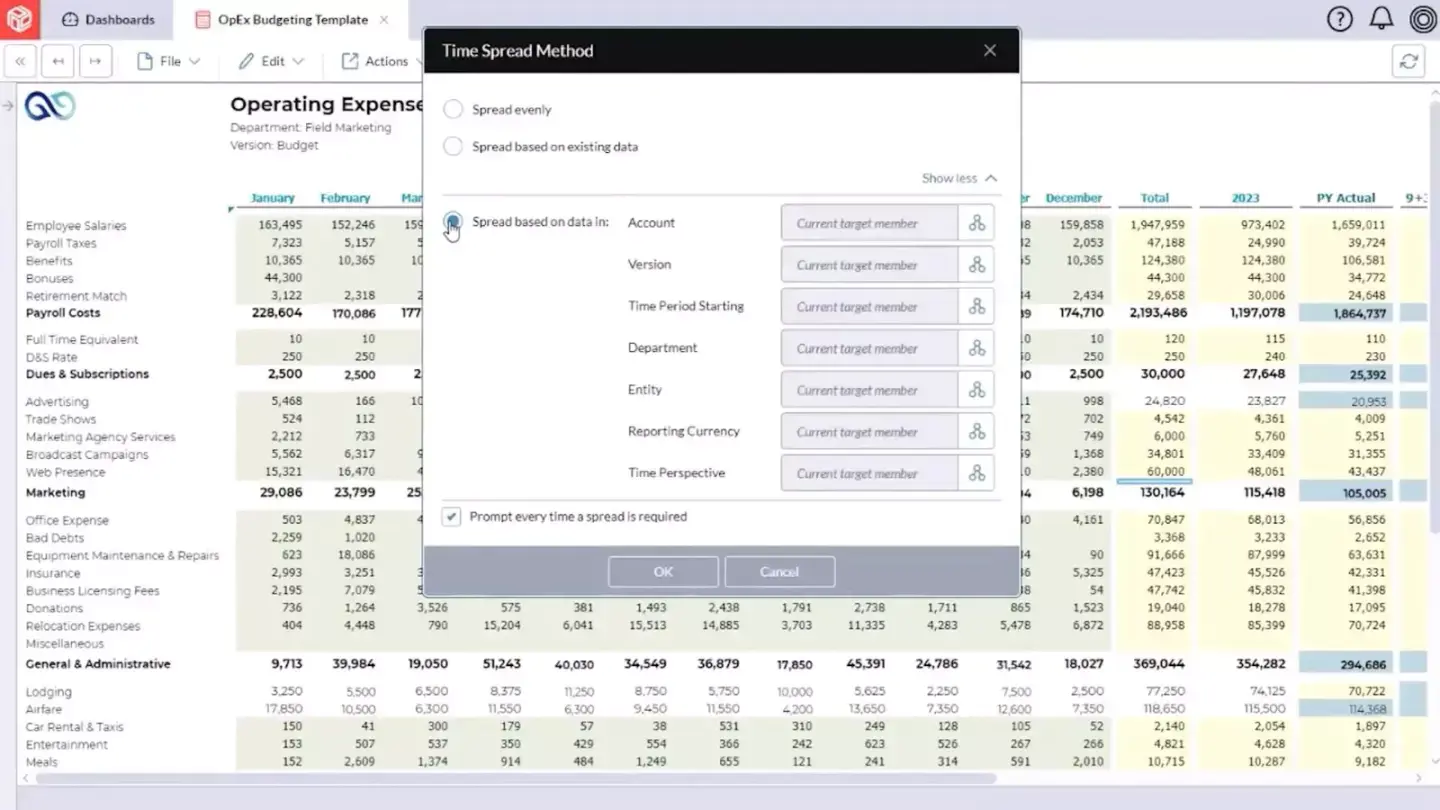Click January Employee Salaries cell 163,495
This screenshot has height=810, width=1440.
pos(280,225)
